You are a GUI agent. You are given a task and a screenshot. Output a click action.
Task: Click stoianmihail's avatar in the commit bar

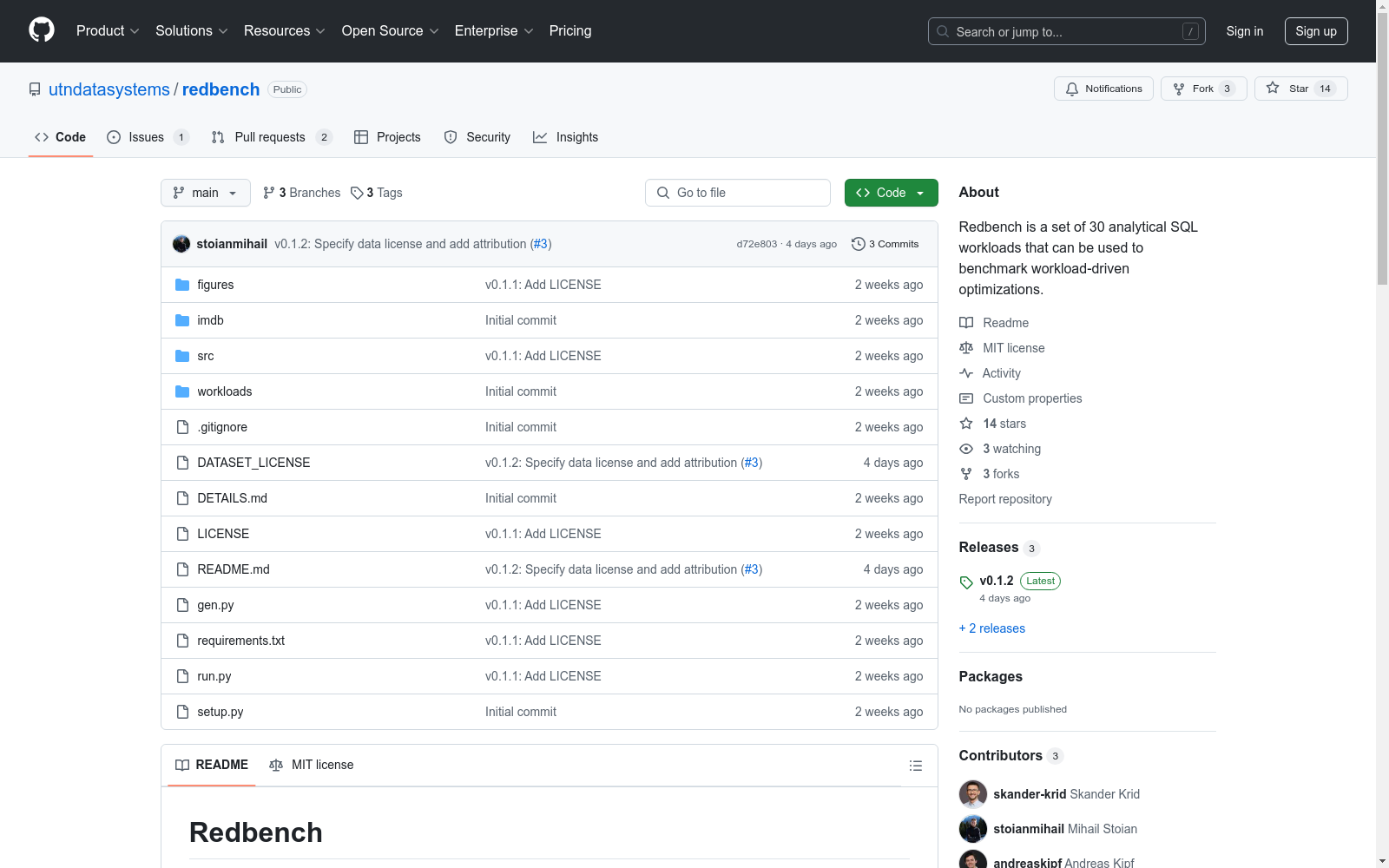[x=181, y=244]
